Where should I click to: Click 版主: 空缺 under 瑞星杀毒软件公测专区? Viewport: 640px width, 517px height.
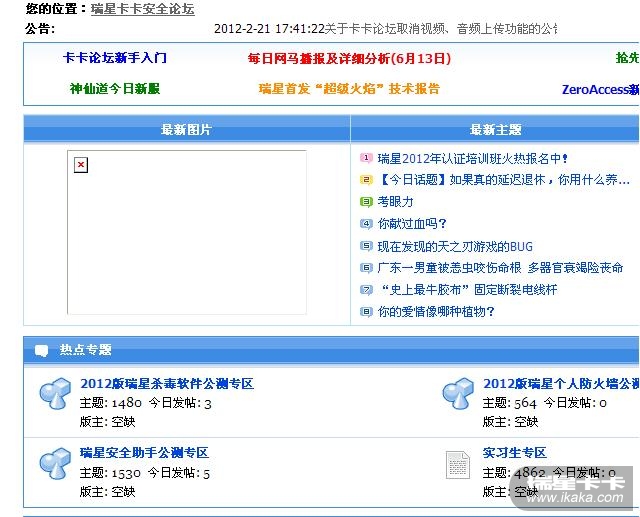click(107, 422)
